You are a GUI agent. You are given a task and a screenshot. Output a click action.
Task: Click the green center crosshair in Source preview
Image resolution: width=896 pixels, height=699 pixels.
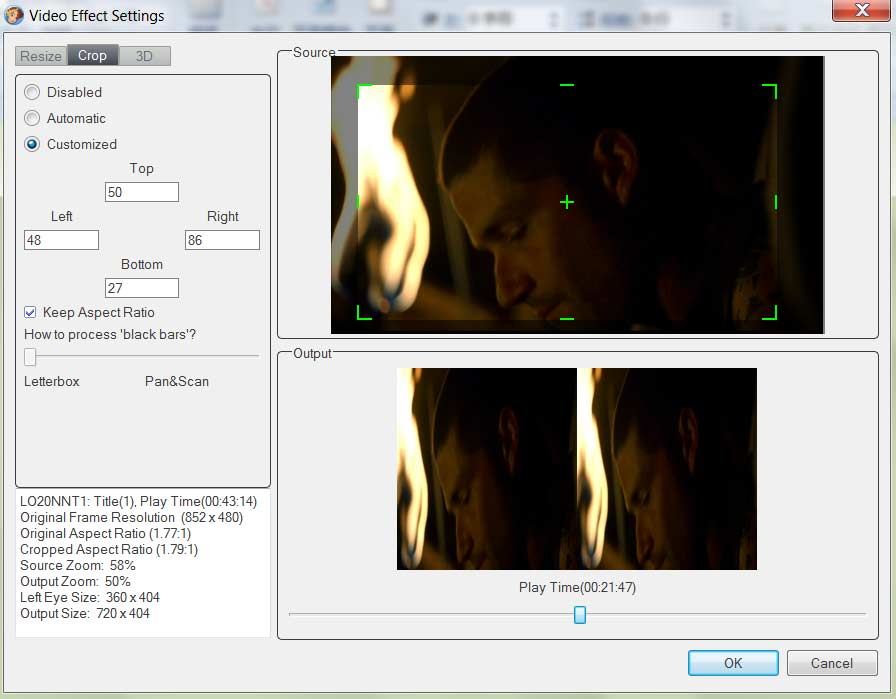click(x=567, y=202)
